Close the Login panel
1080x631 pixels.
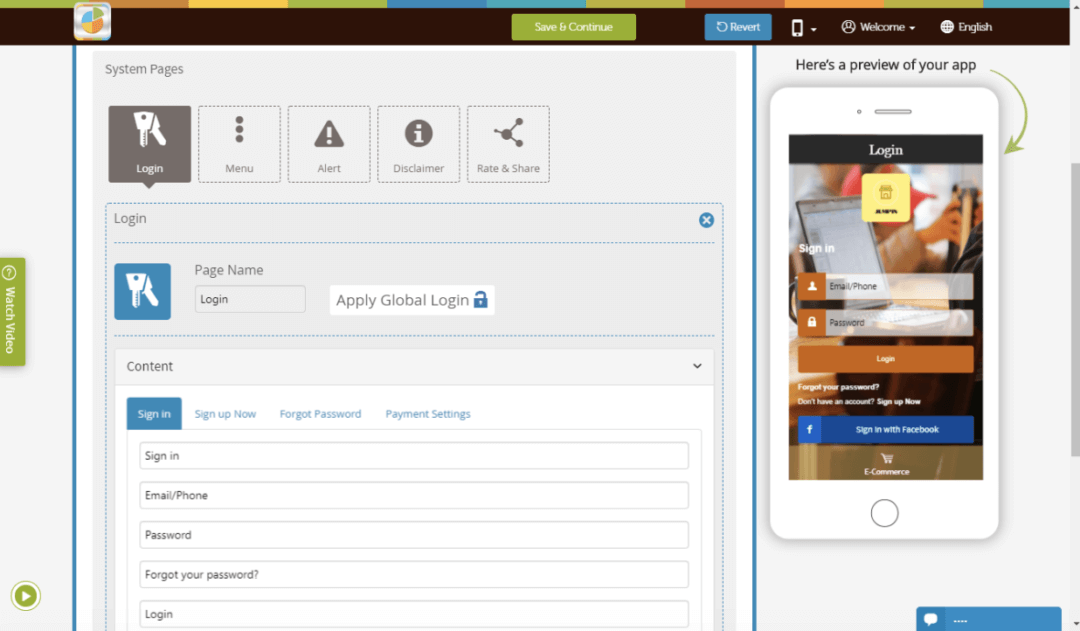tap(706, 220)
